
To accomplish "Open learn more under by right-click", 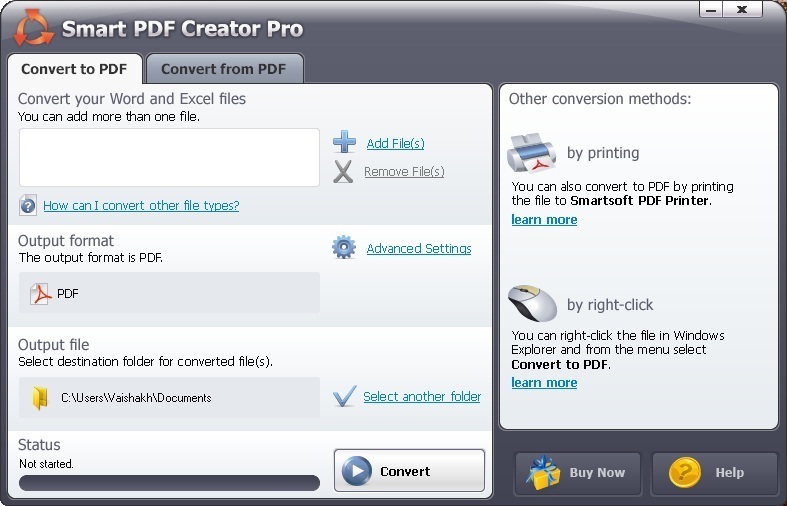I will [x=544, y=383].
